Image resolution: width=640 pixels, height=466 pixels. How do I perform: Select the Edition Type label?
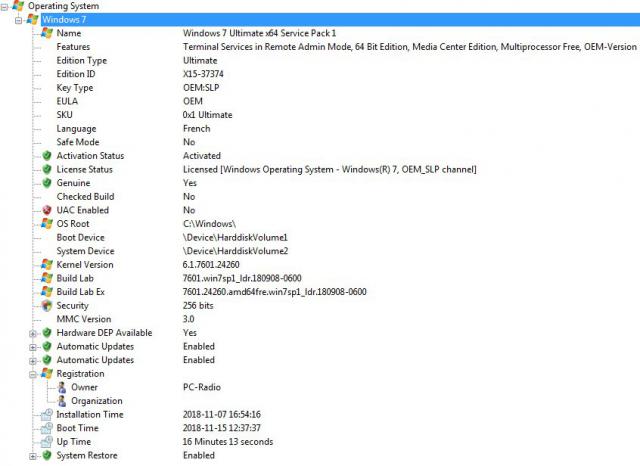(82, 60)
